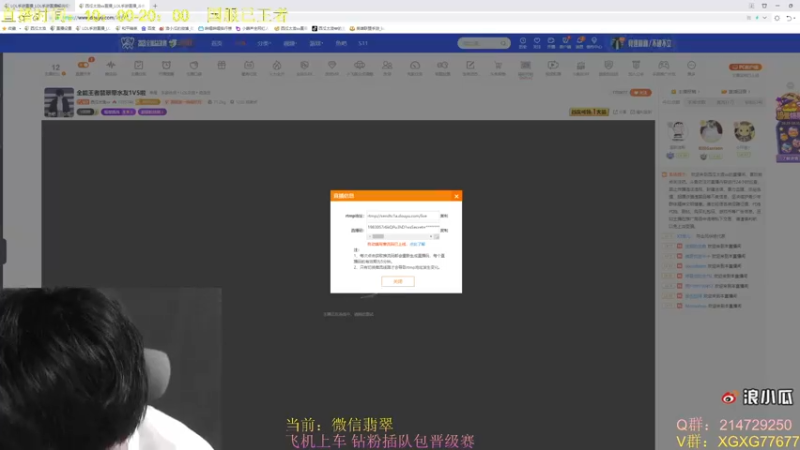Click the orange pill button at toolbar right end
This screenshot has width=800, height=450.
pyautogui.click(x=745, y=67)
